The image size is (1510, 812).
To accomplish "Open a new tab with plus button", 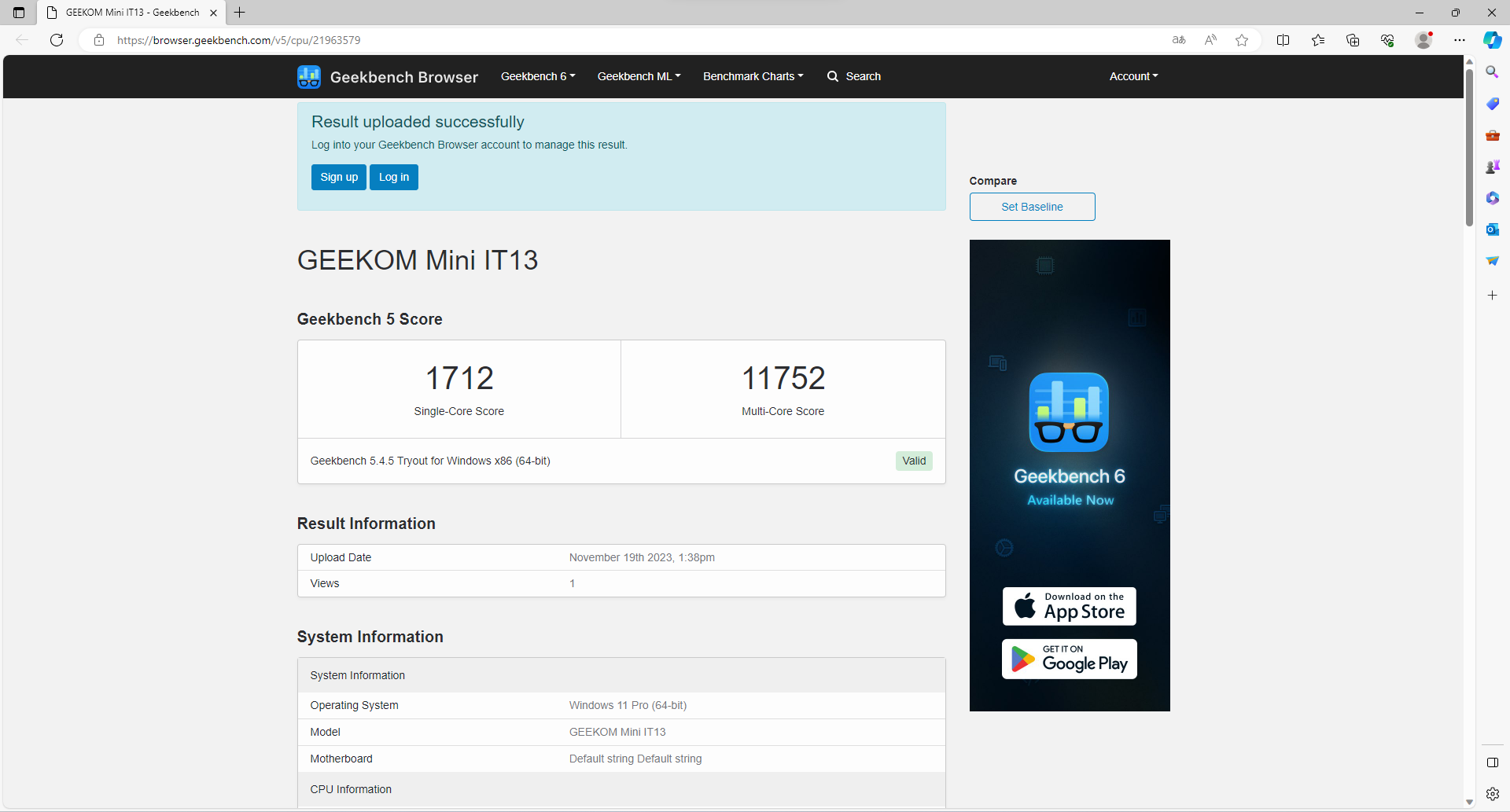I will (x=240, y=13).
